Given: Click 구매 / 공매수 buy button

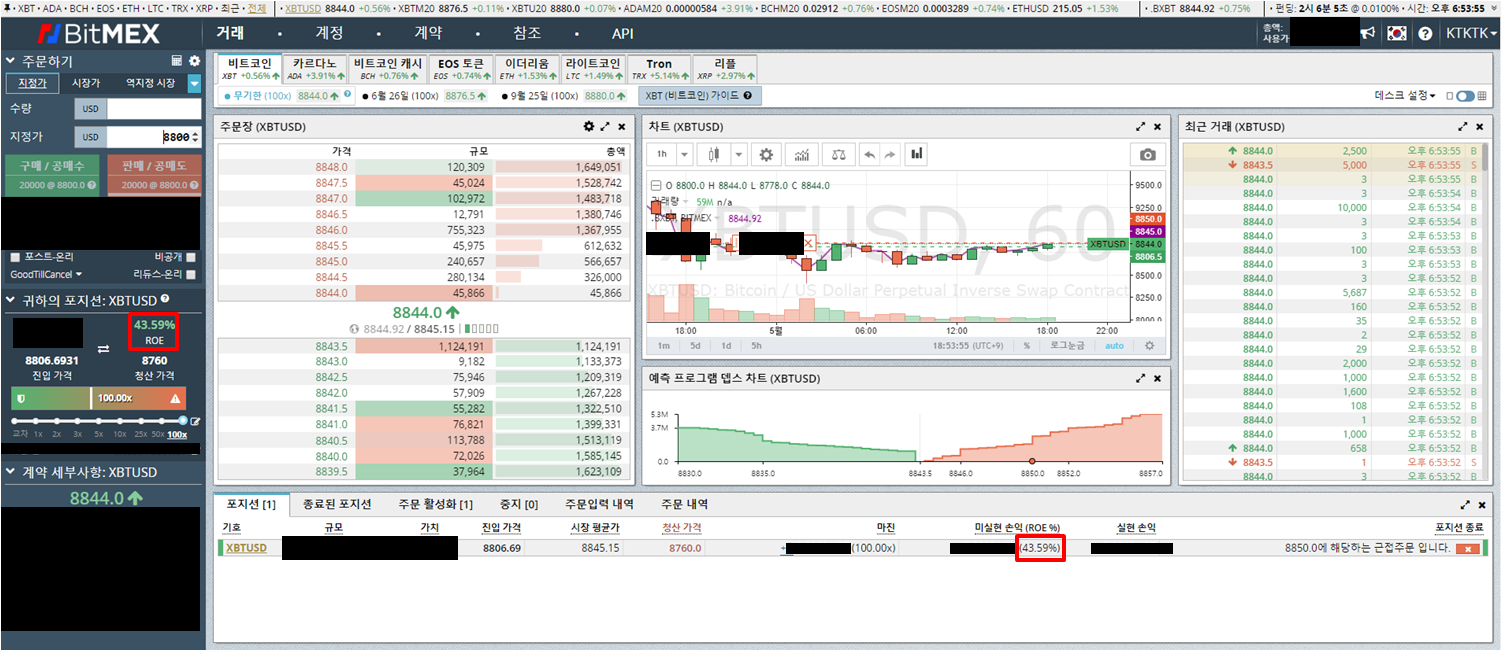Looking at the screenshot, I should pyautogui.click(x=51, y=174).
